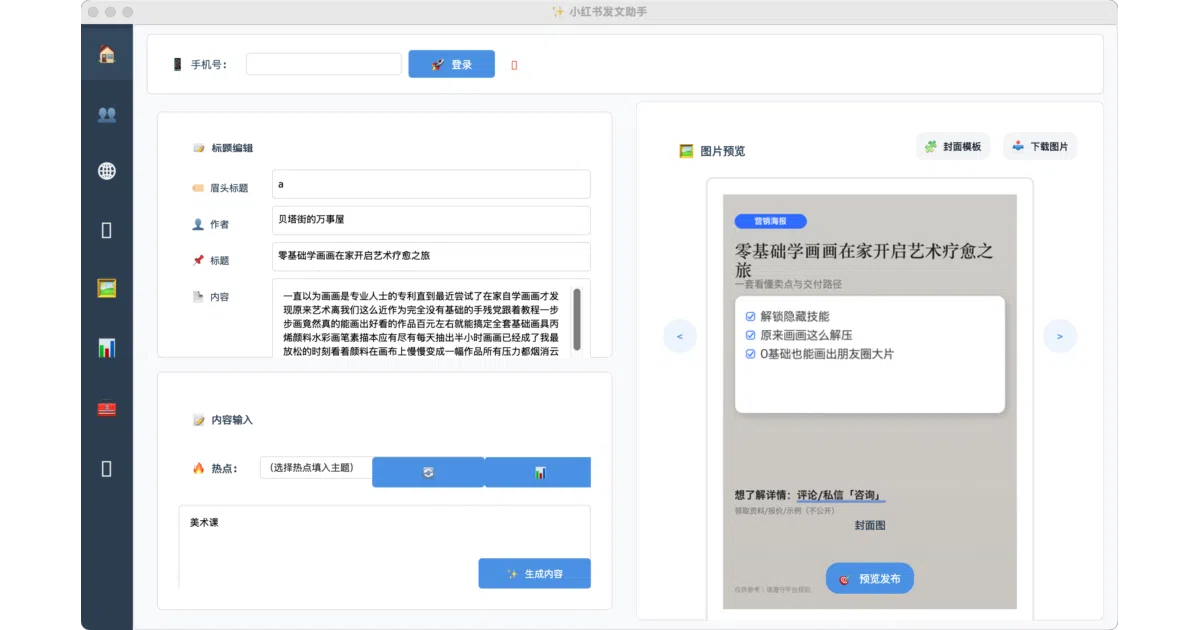Image resolution: width=1200 pixels, height=630 pixels.
Task: Click the checkbox beside 0基础也能画出朋友圈大片
Action: tap(751, 354)
